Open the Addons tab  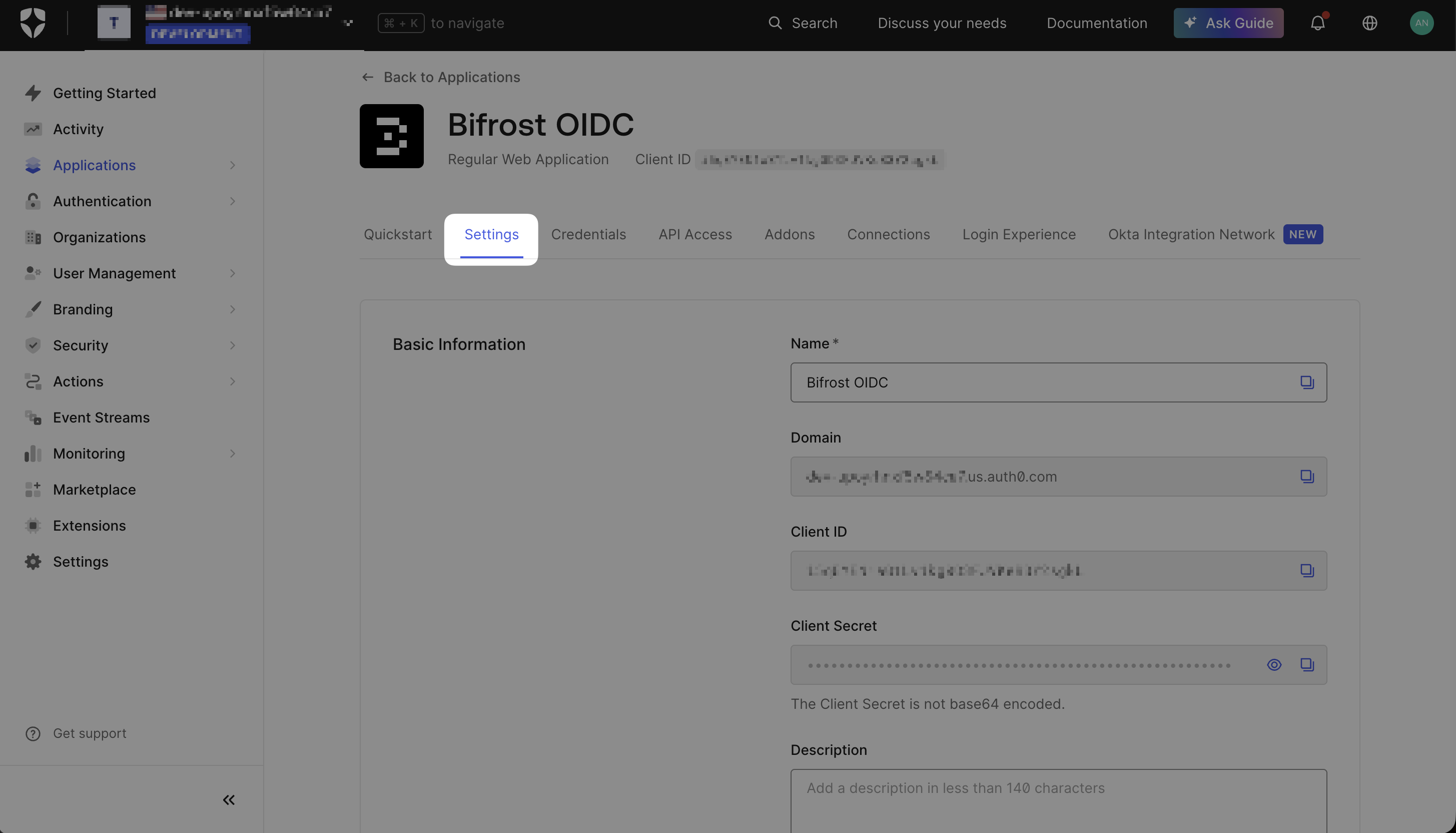tap(790, 235)
